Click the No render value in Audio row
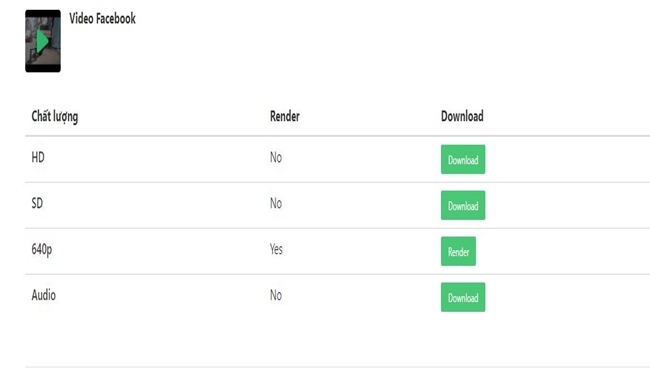Screen dimensions: 650x390 coord(276,296)
